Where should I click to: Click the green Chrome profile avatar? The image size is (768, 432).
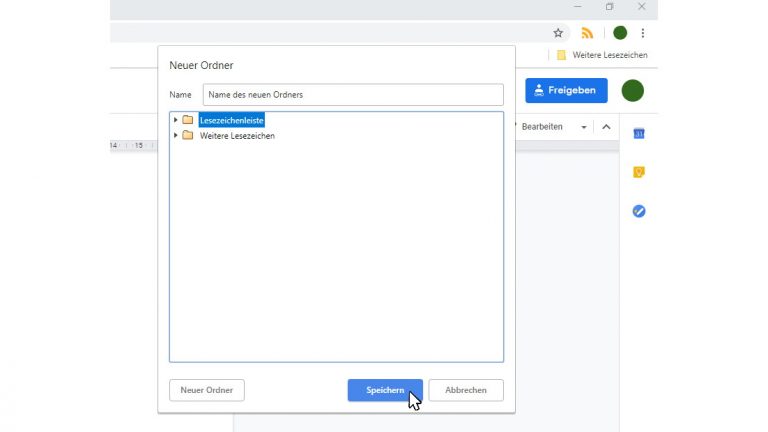point(620,33)
